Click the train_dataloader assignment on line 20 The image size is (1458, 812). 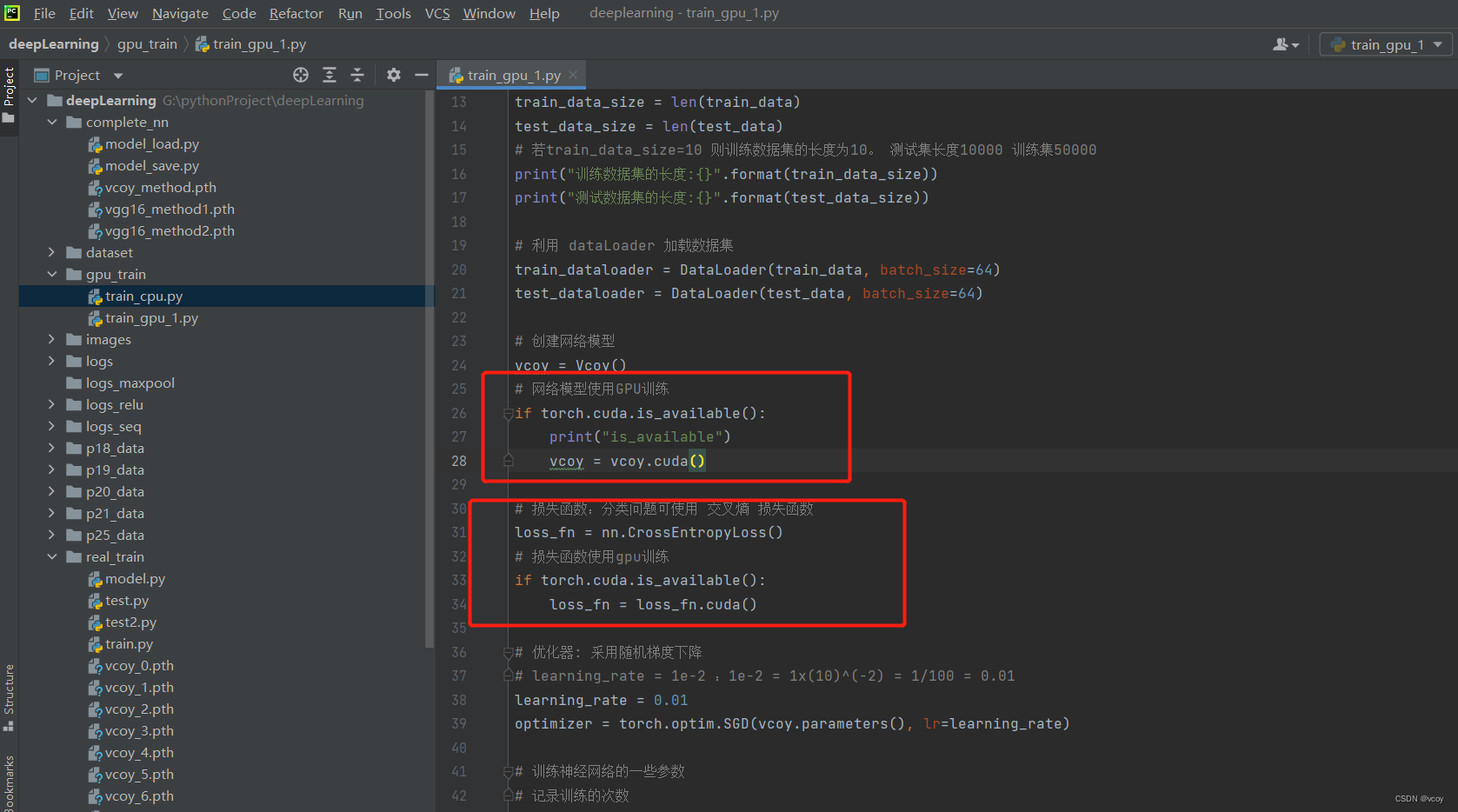(757, 270)
